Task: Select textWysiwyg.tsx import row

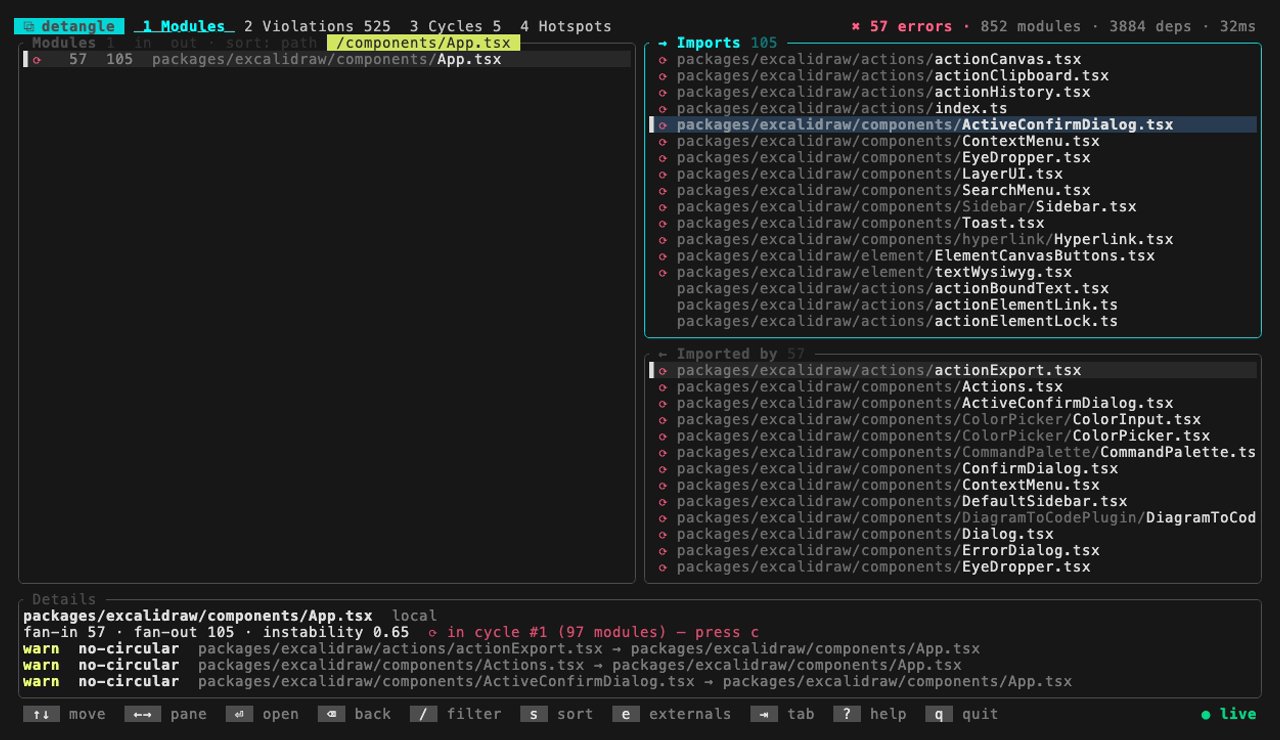Action: pyautogui.click(x=953, y=272)
